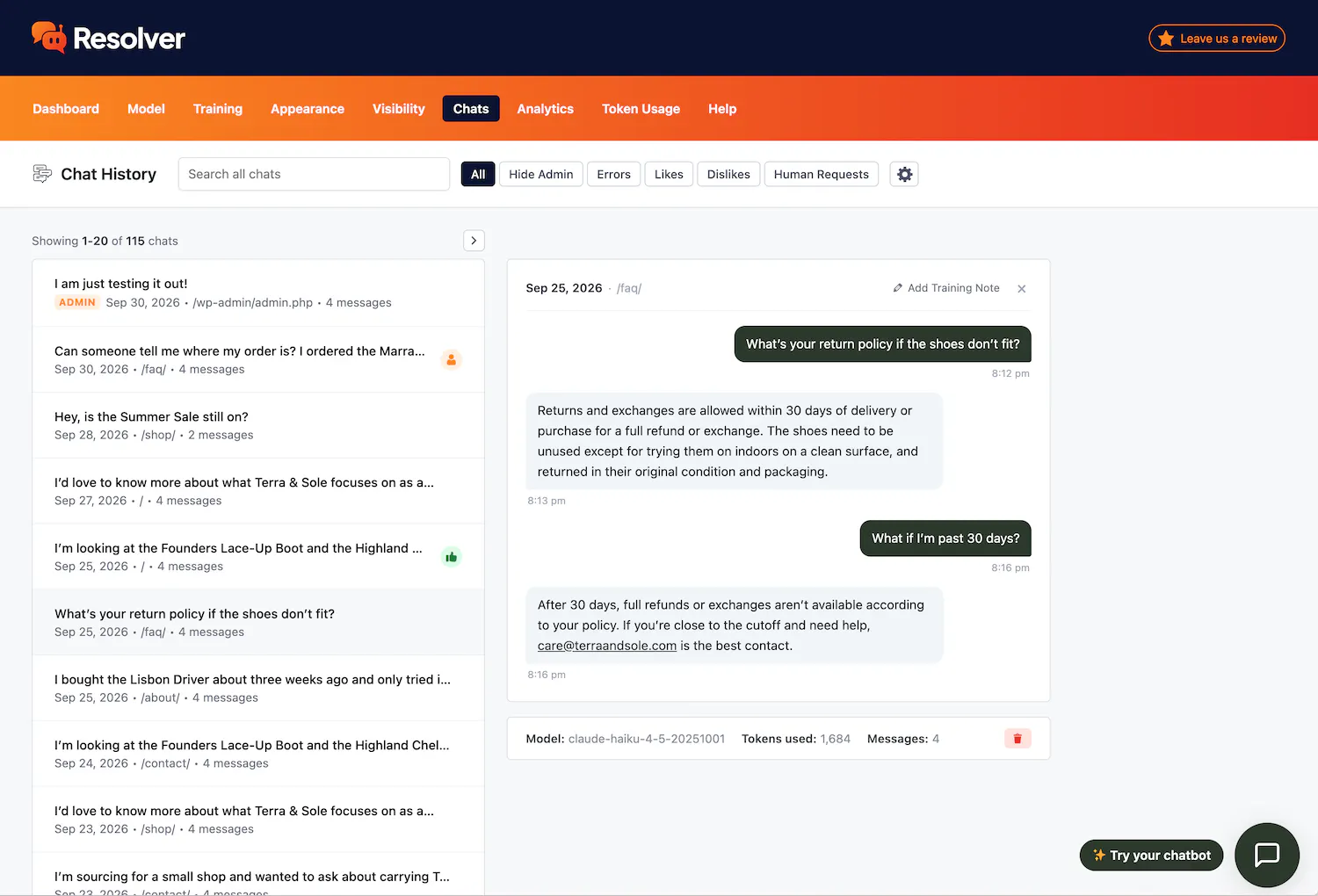Image resolution: width=1318 pixels, height=896 pixels.
Task: Click Add Training Note
Action: (946, 288)
